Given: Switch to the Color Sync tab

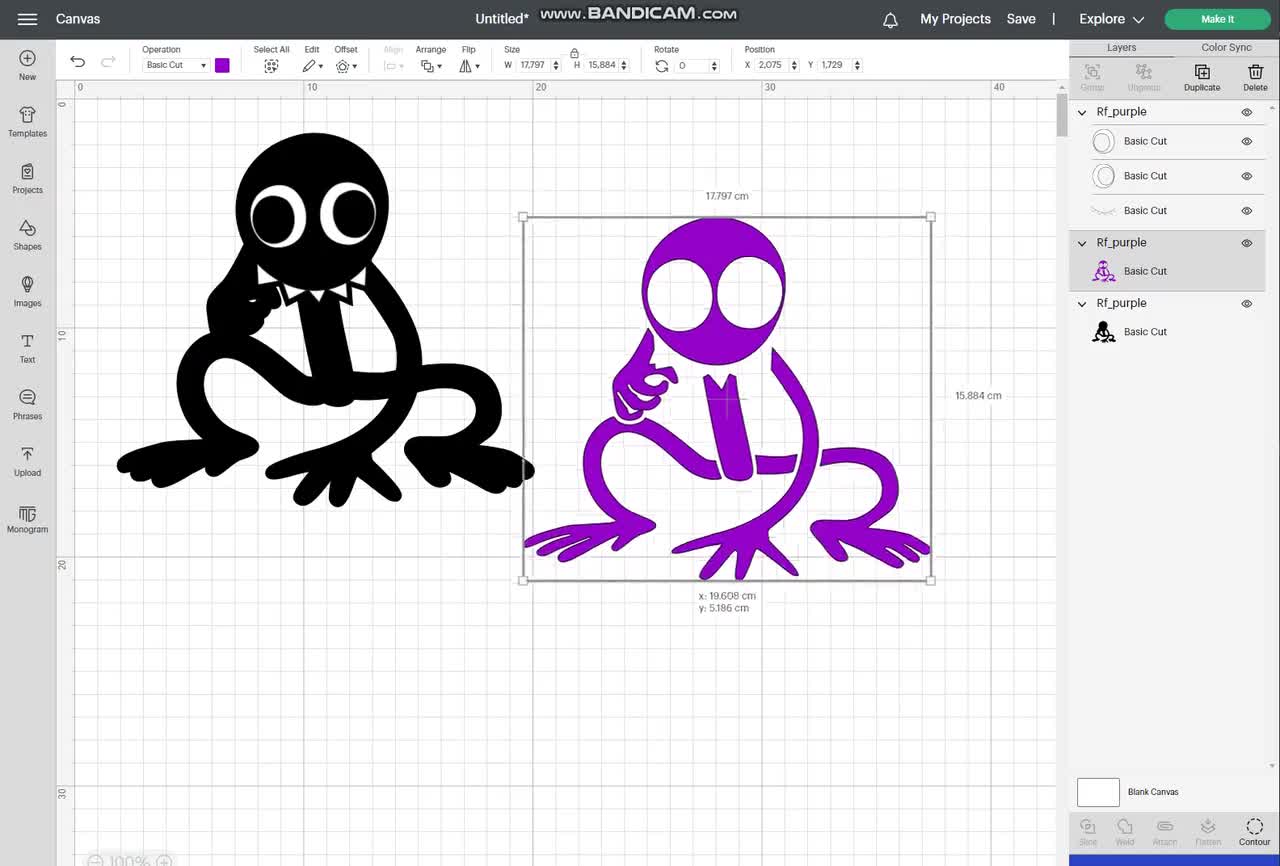Looking at the screenshot, I should pyautogui.click(x=1226, y=47).
